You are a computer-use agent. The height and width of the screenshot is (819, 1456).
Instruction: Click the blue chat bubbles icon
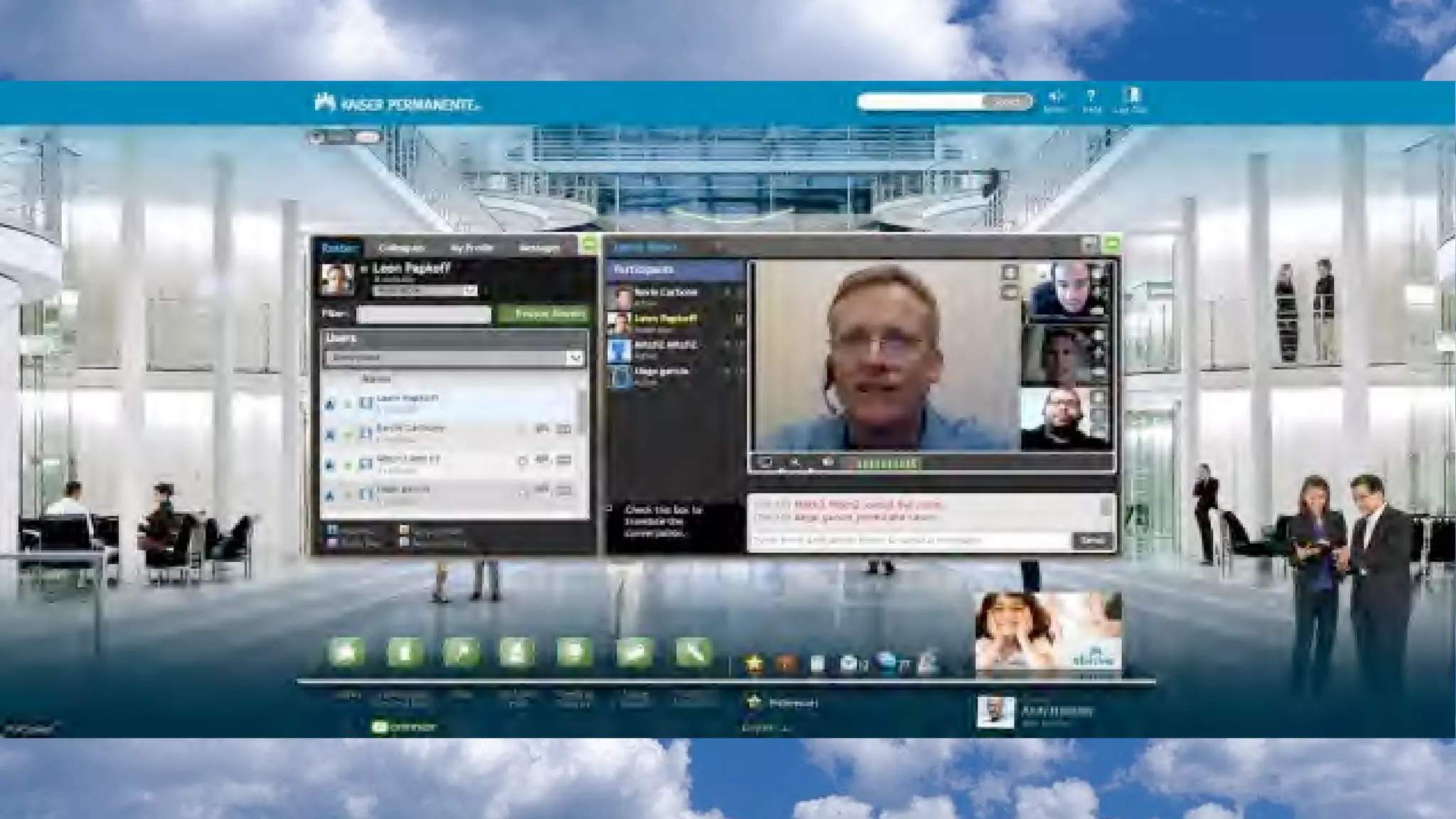click(x=887, y=662)
